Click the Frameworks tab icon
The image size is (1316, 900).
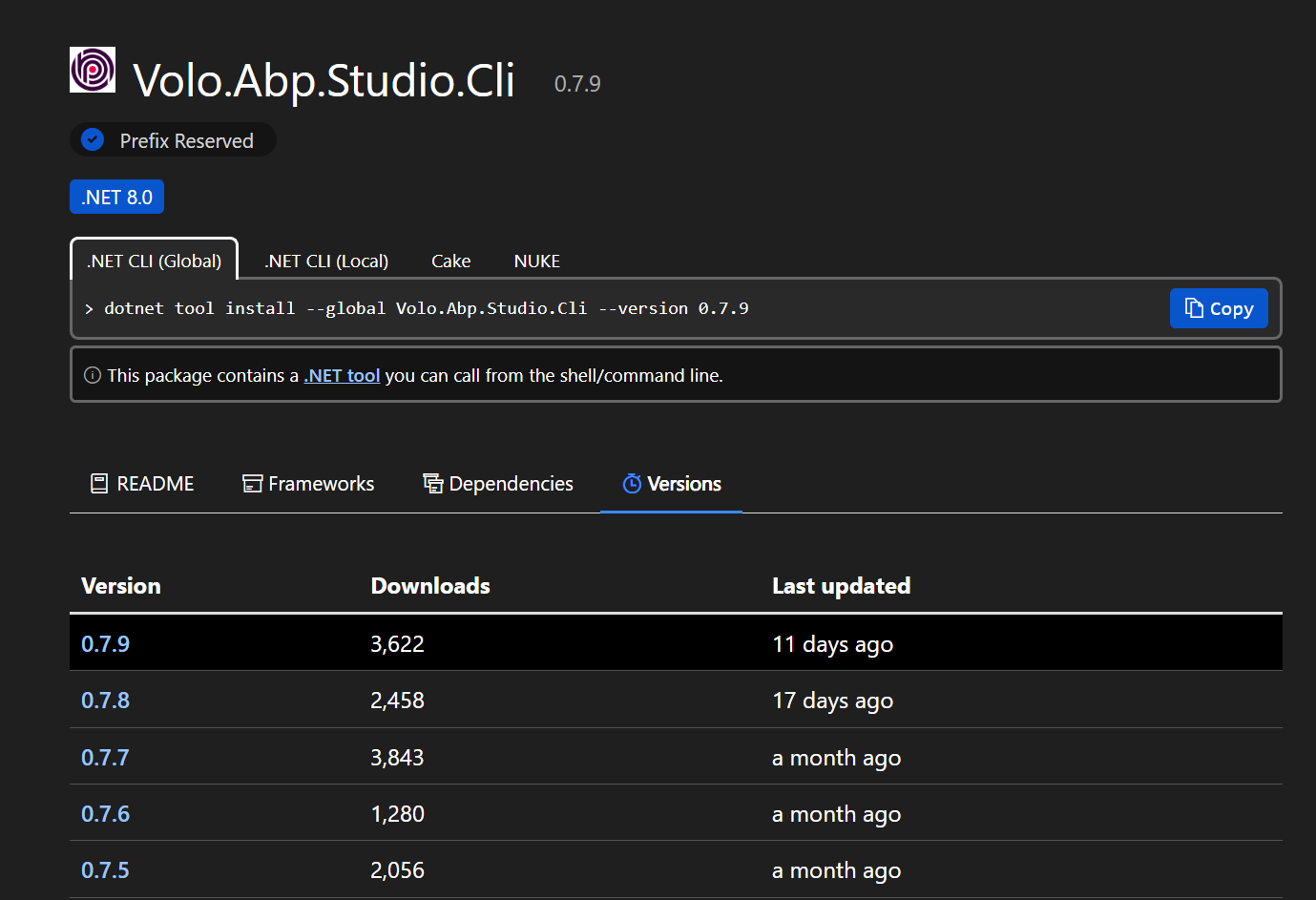(252, 484)
